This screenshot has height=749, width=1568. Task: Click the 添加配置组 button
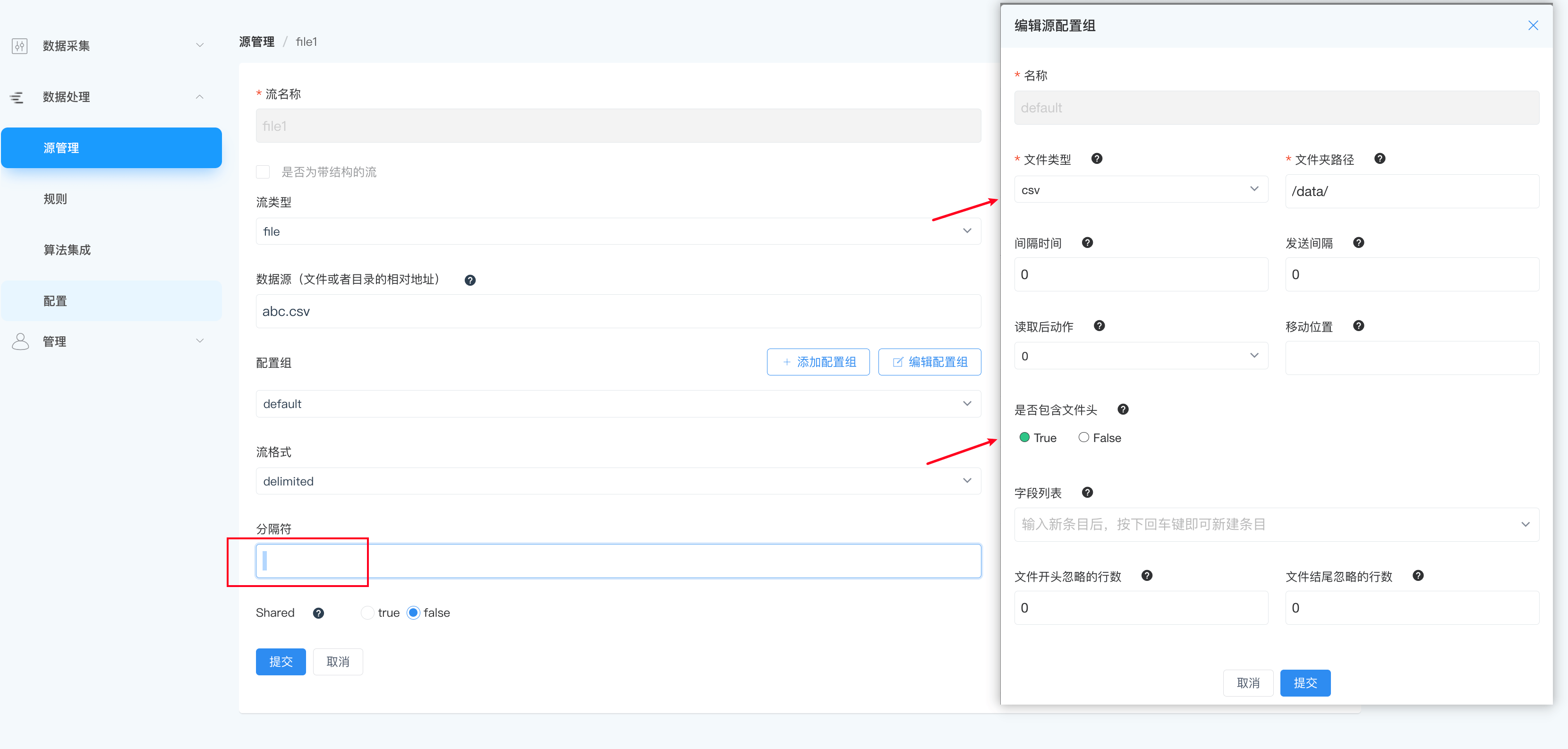(x=818, y=362)
